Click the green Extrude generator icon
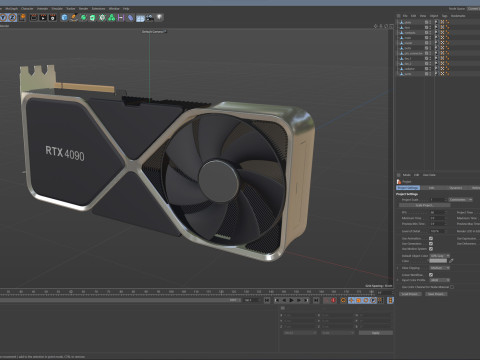Screen dimensions: 480x360 [x=93, y=17]
